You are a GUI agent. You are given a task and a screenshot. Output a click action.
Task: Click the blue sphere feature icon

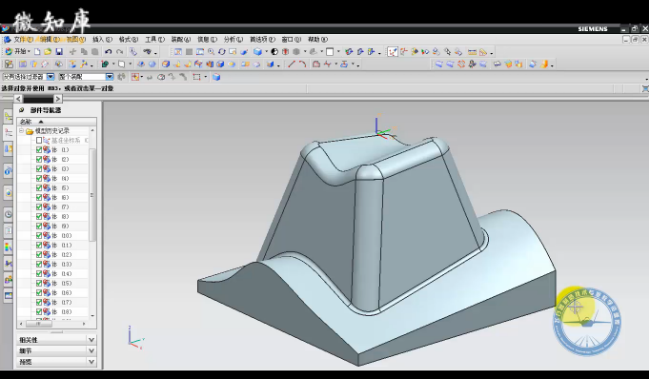[x=152, y=64]
